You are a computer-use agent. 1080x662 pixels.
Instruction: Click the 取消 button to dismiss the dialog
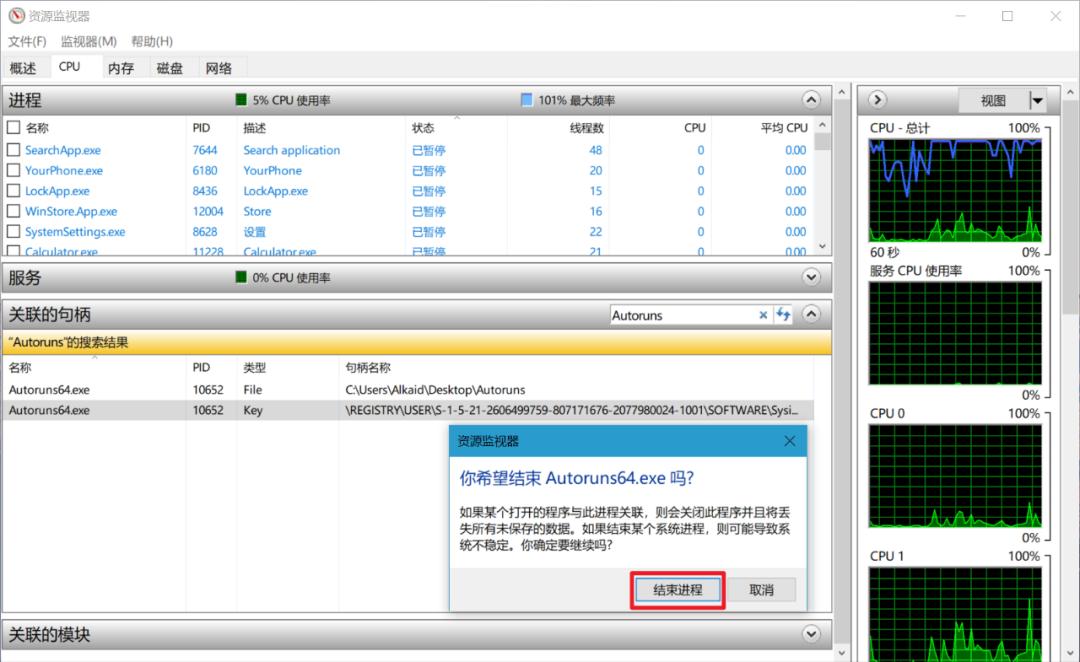761,589
